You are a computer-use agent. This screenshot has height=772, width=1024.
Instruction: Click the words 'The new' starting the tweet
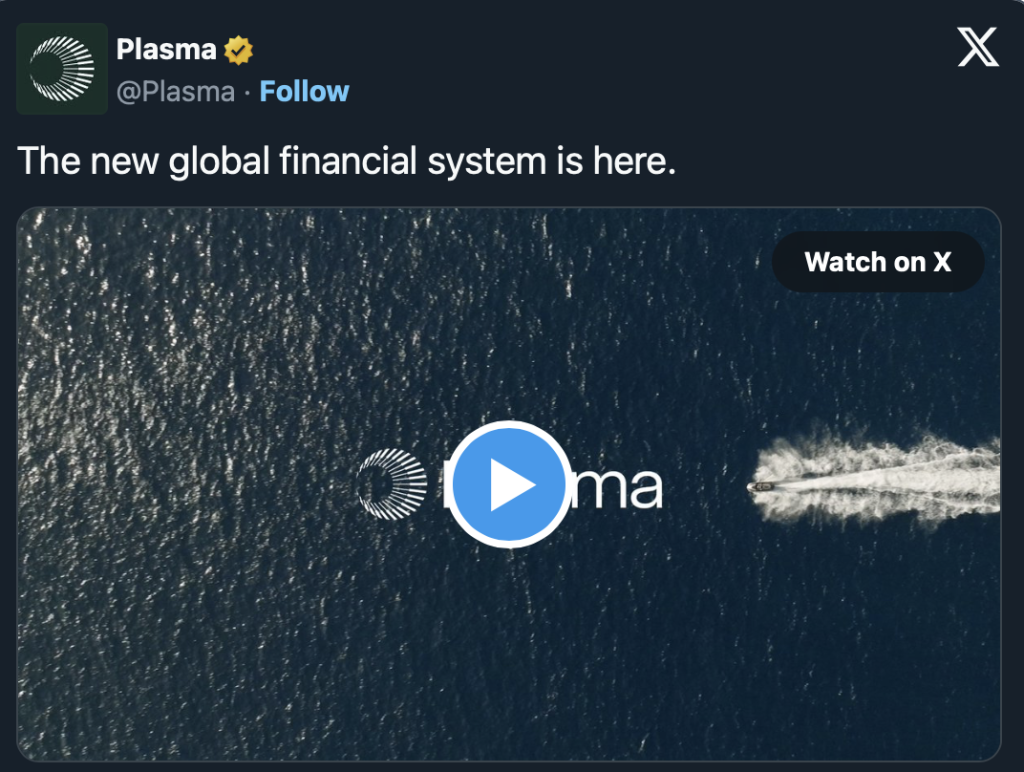pyautogui.click(x=88, y=161)
